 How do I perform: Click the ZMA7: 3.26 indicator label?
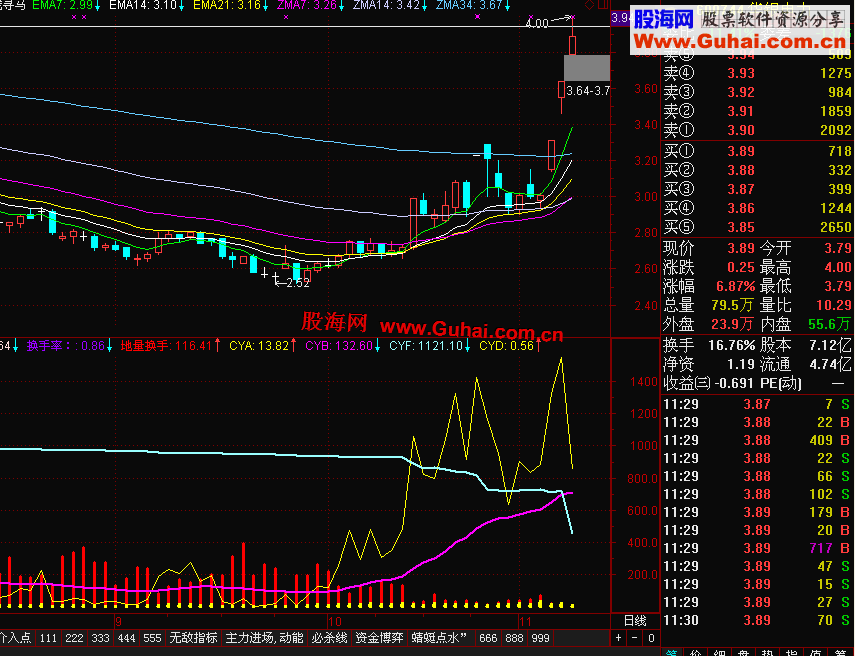click(310, 5)
